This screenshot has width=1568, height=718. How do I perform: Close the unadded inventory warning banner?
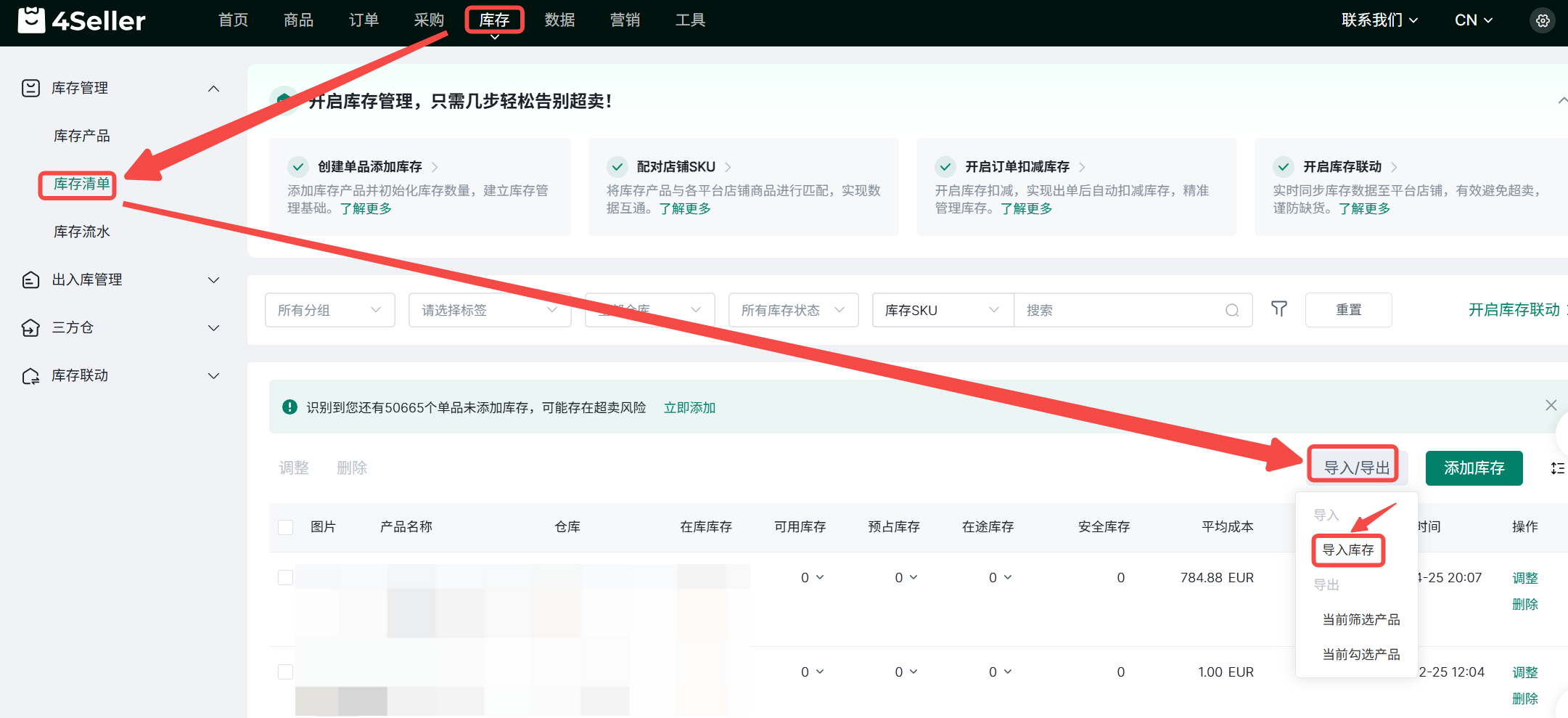[x=1551, y=405]
